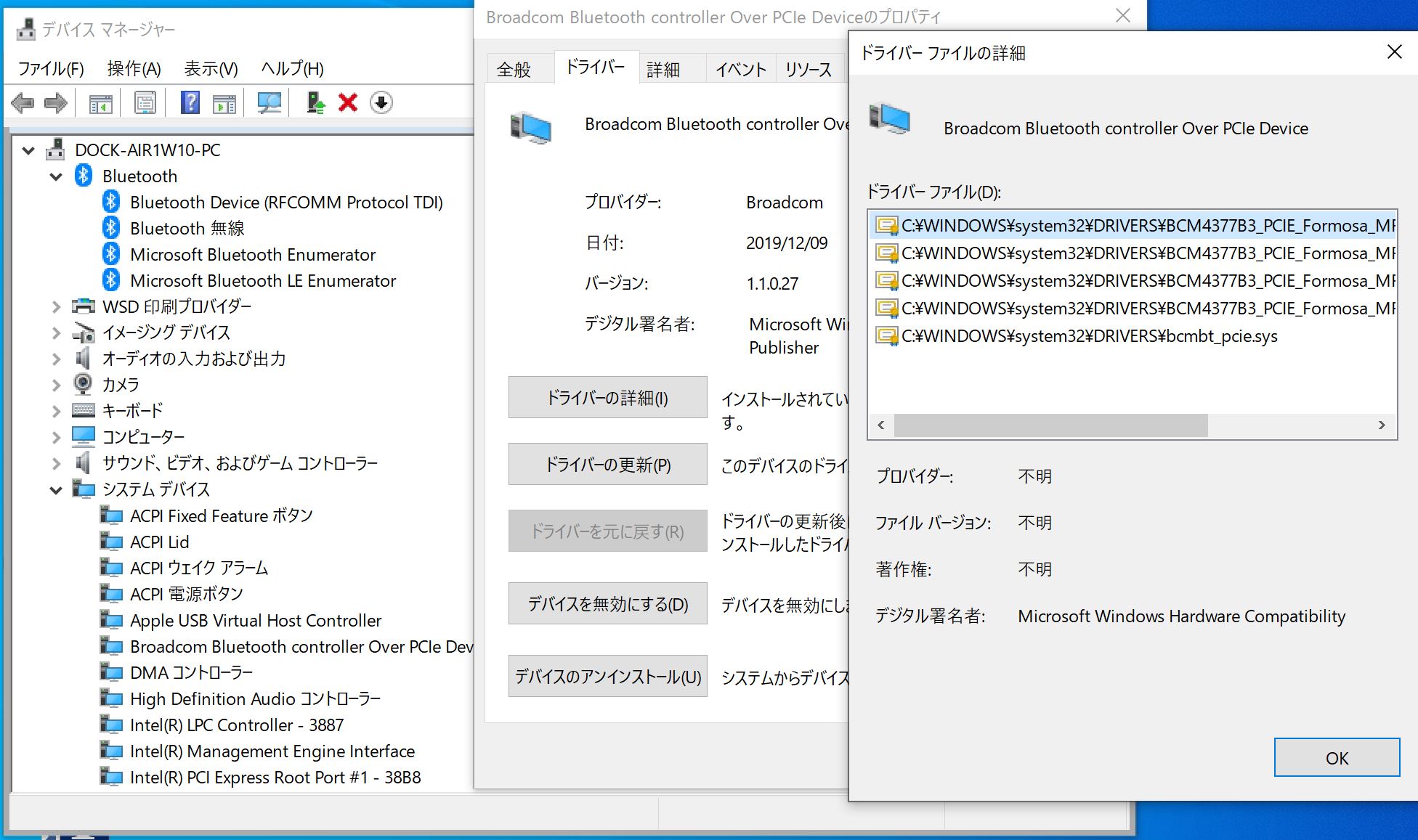
Task: Click the ドライバーの更新(P) button
Action: pyautogui.click(x=607, y=465)
